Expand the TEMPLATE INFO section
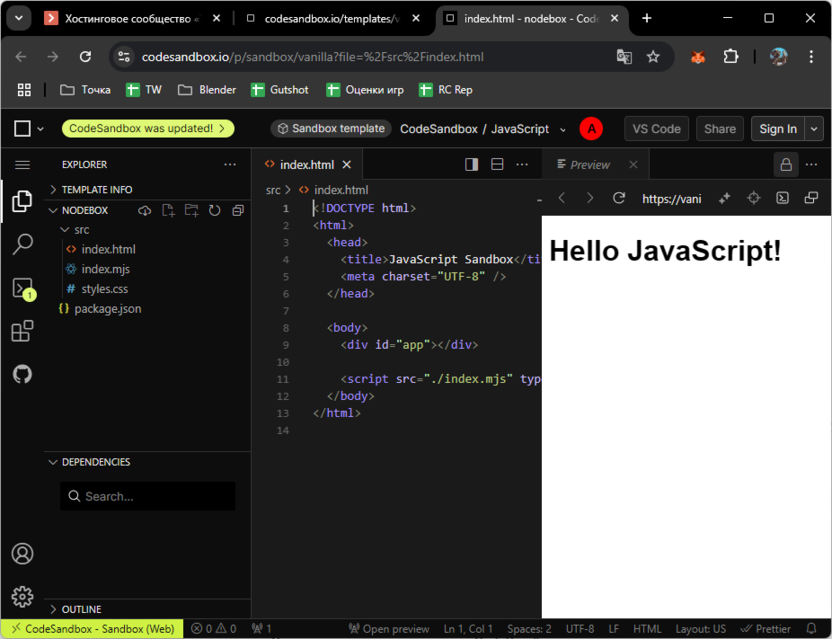Image resolution: width=832 pixels, height=639 pixels. (96, 189)
